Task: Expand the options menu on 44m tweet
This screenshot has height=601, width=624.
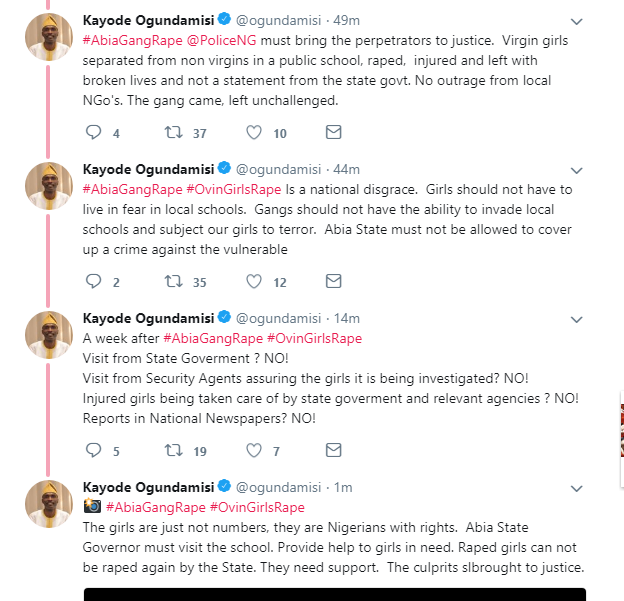Action: 577,171
